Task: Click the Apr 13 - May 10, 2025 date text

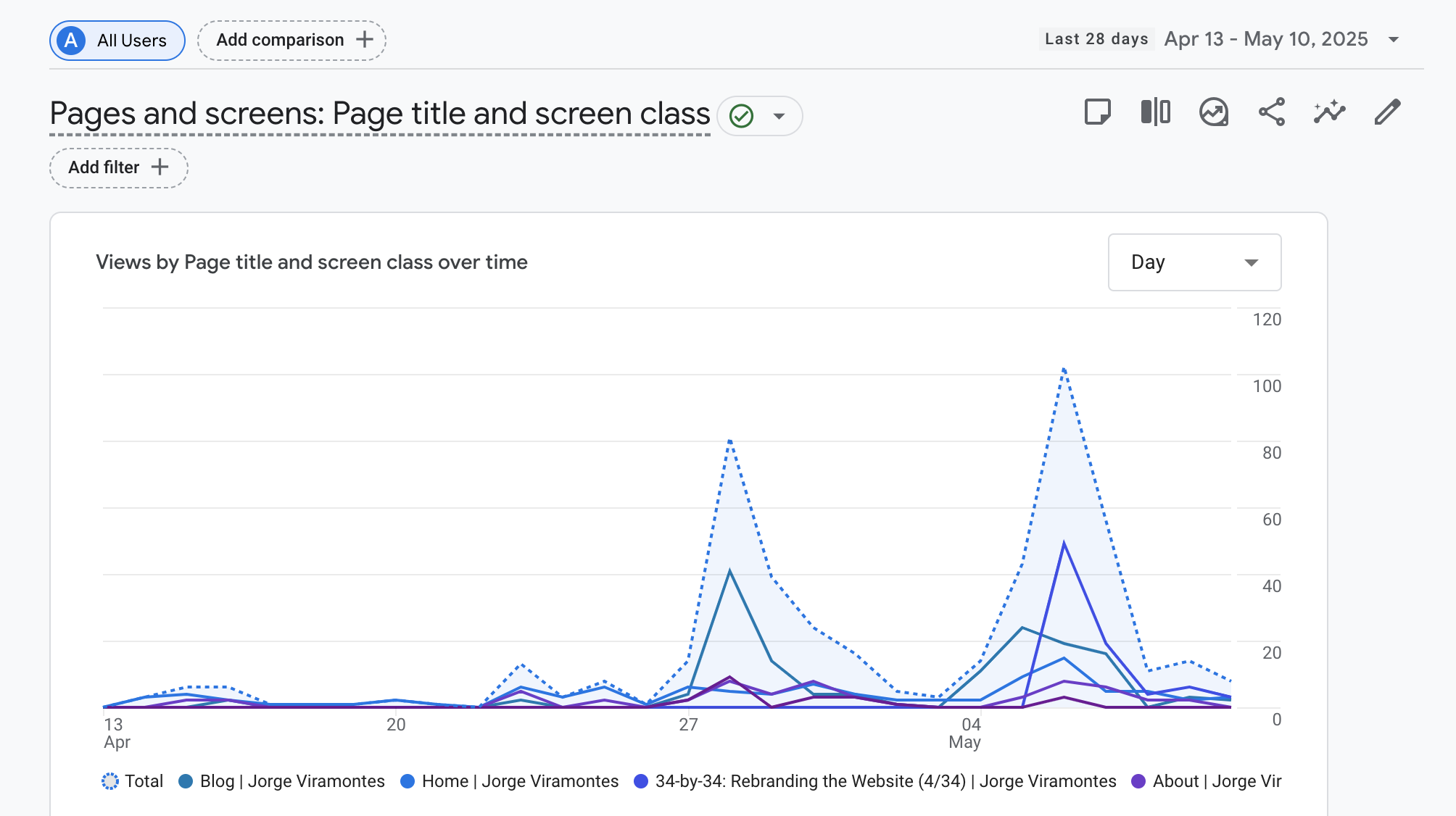Action: (x=1265, y=39)
